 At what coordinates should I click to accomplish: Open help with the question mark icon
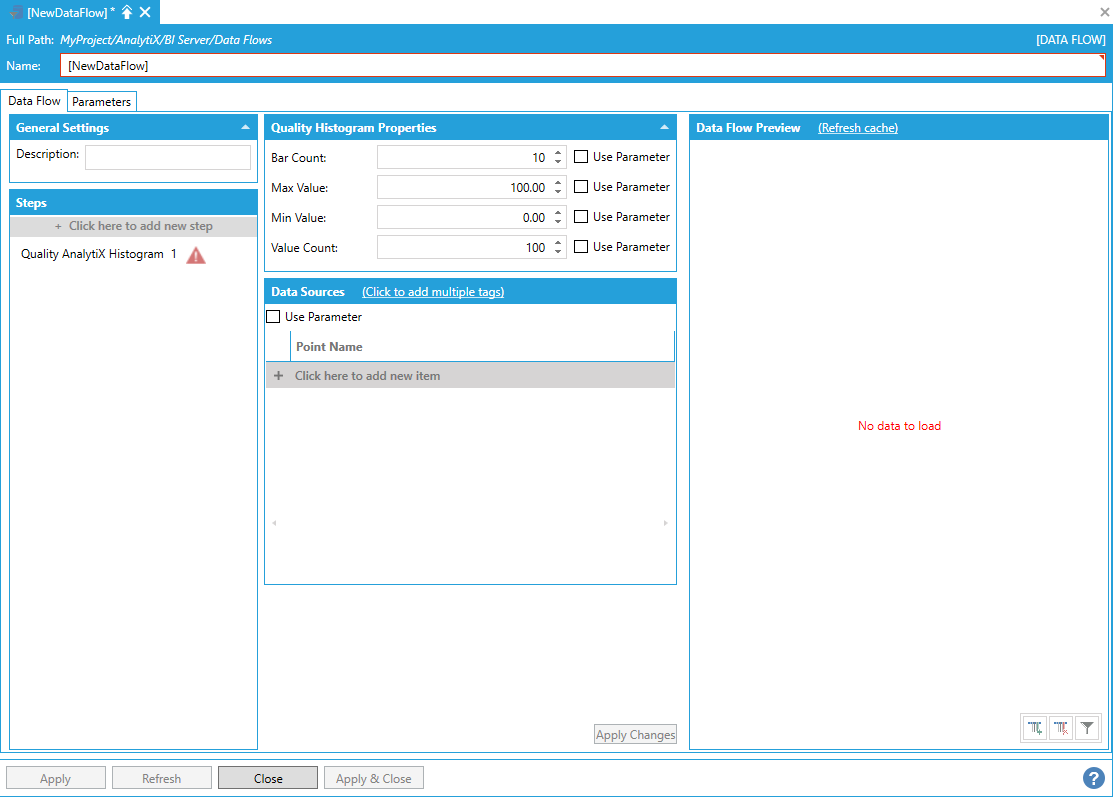tap(1093, 778)
